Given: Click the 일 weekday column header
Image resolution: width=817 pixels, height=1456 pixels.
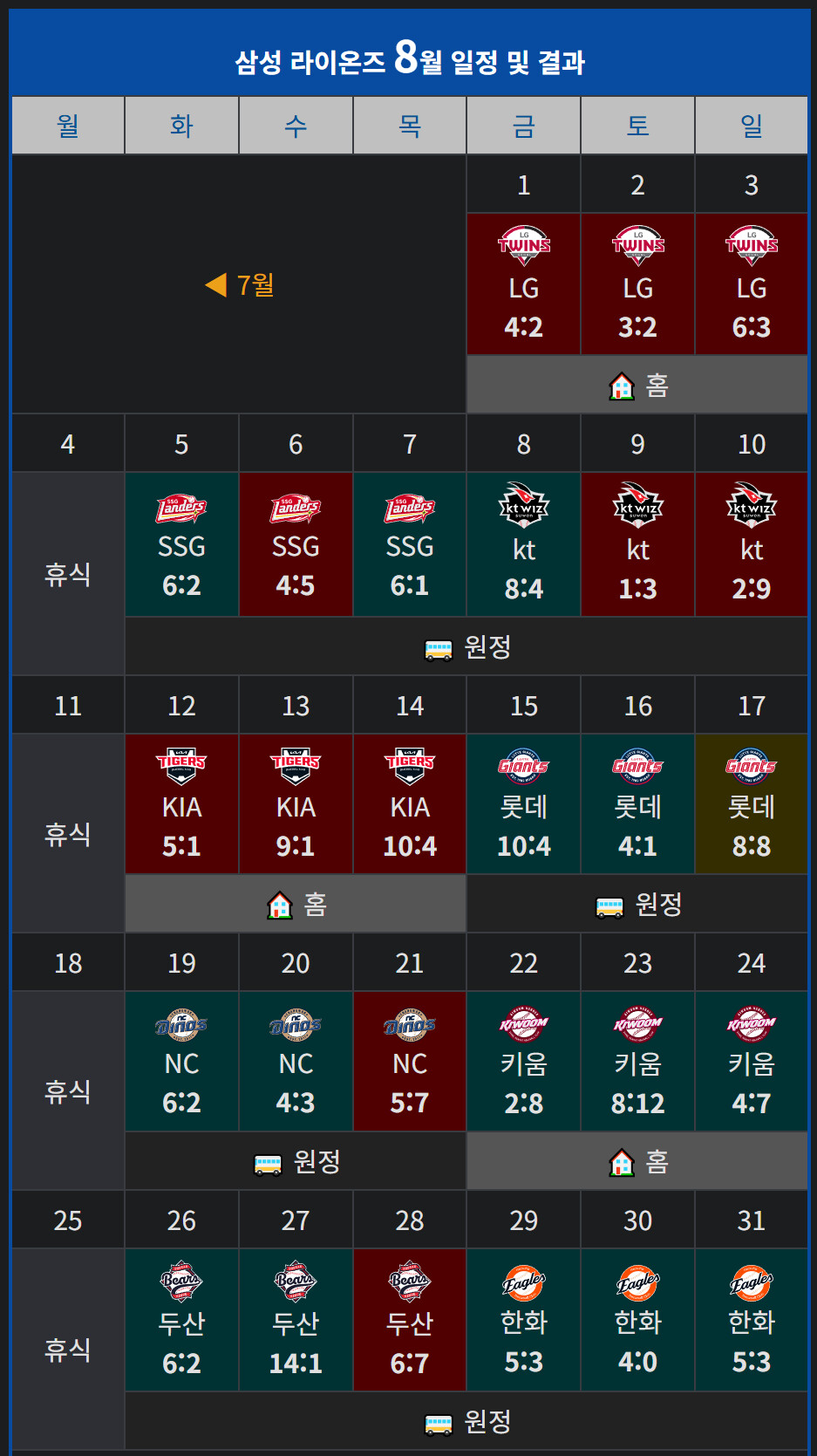Looking at the screenshot, I should click(x=752, y=126).
